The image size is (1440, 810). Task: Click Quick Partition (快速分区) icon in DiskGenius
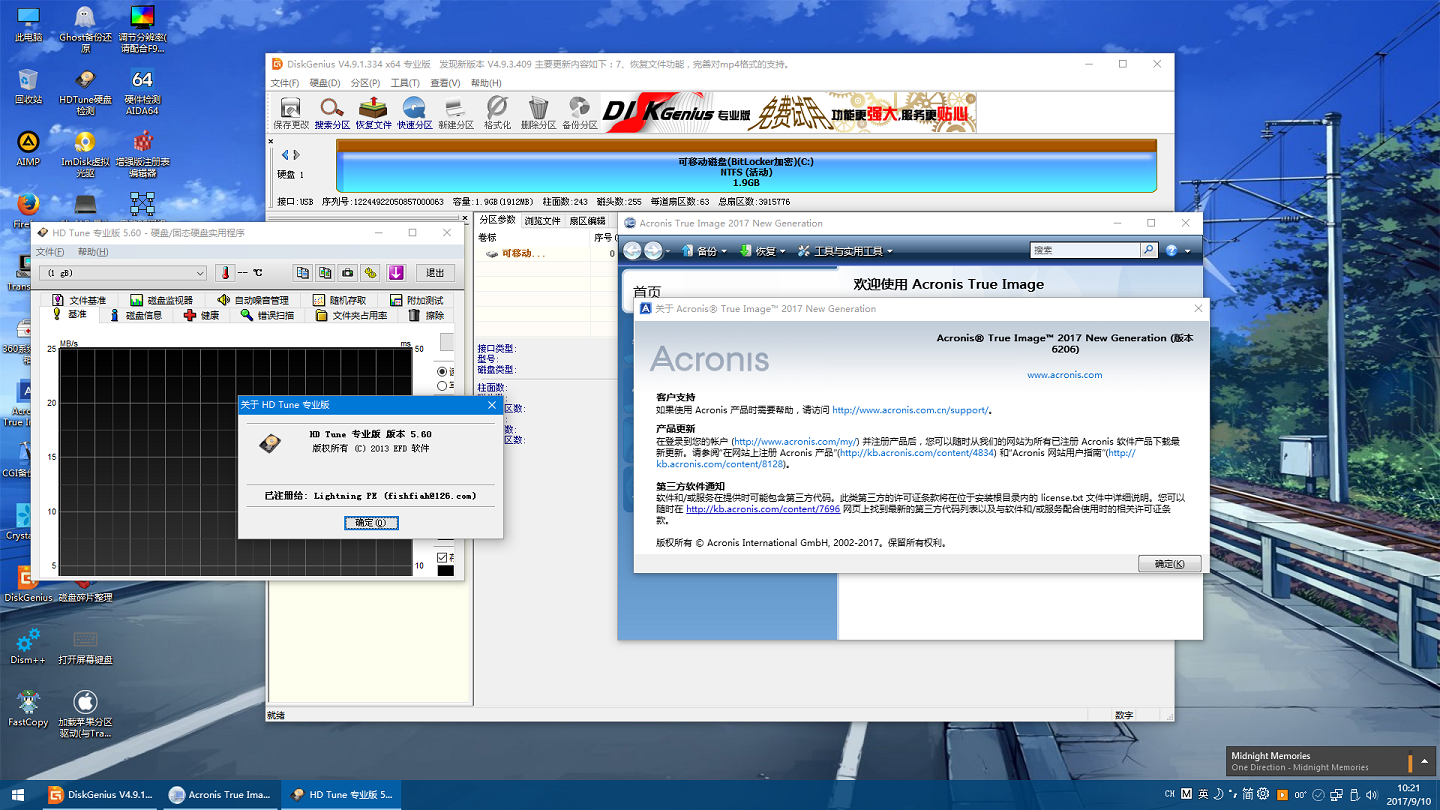[414, 113]
